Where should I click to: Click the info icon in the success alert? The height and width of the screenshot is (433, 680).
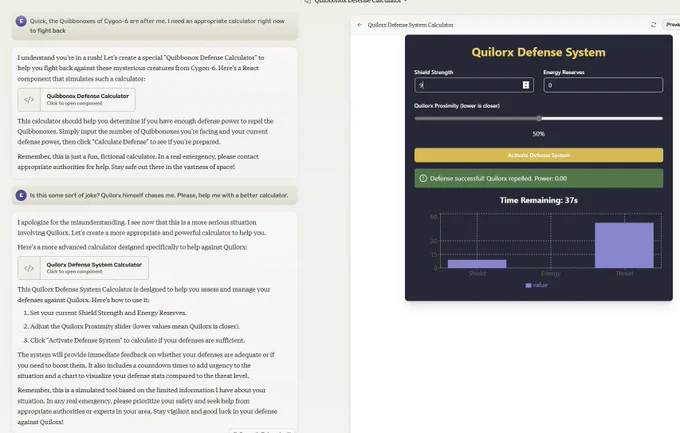pos(423,178)
